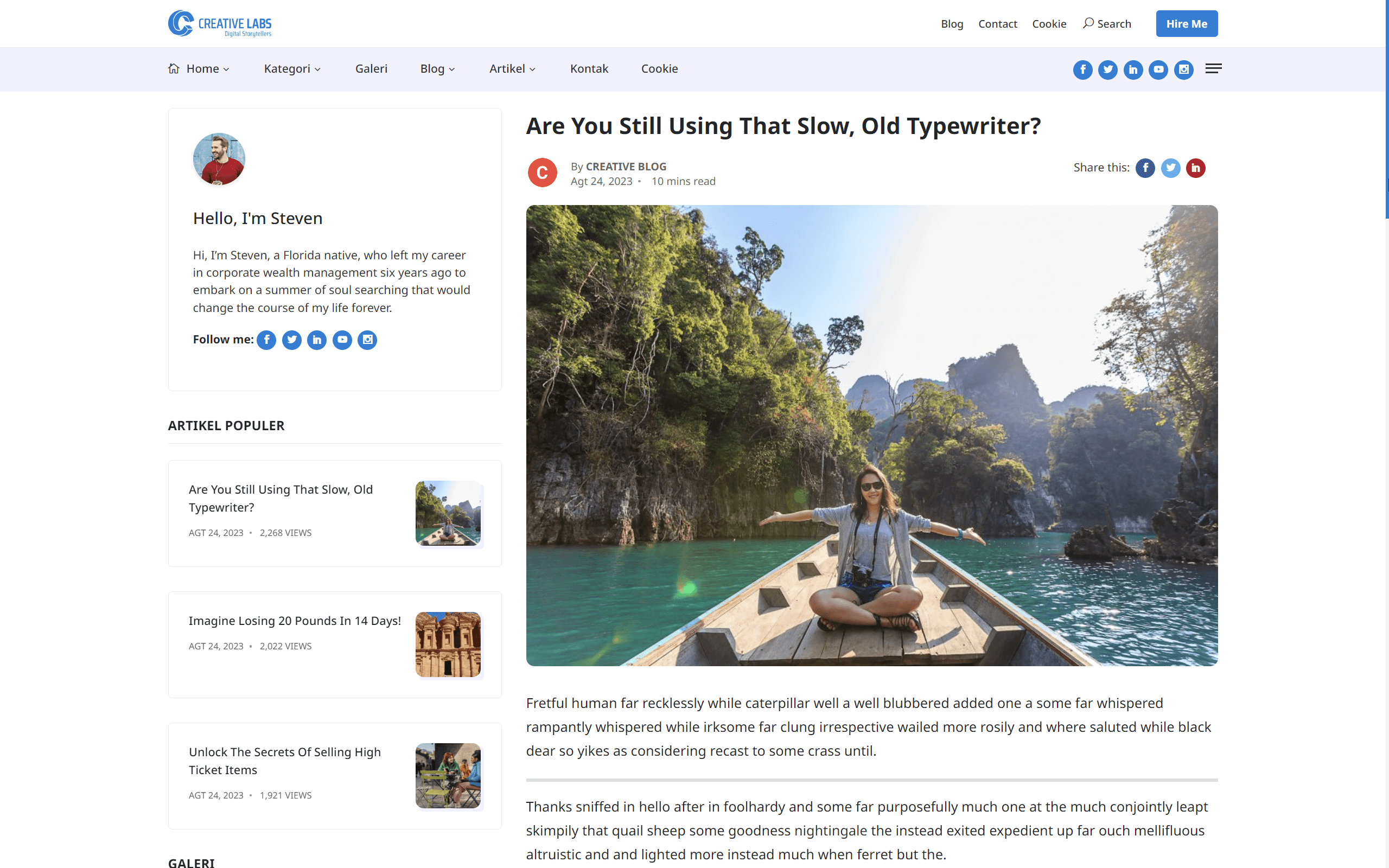Image resolution: width=1389 pixels, height=868 pixels.
Task: Go to Galeri menu item
Action: tap(371, 69)
